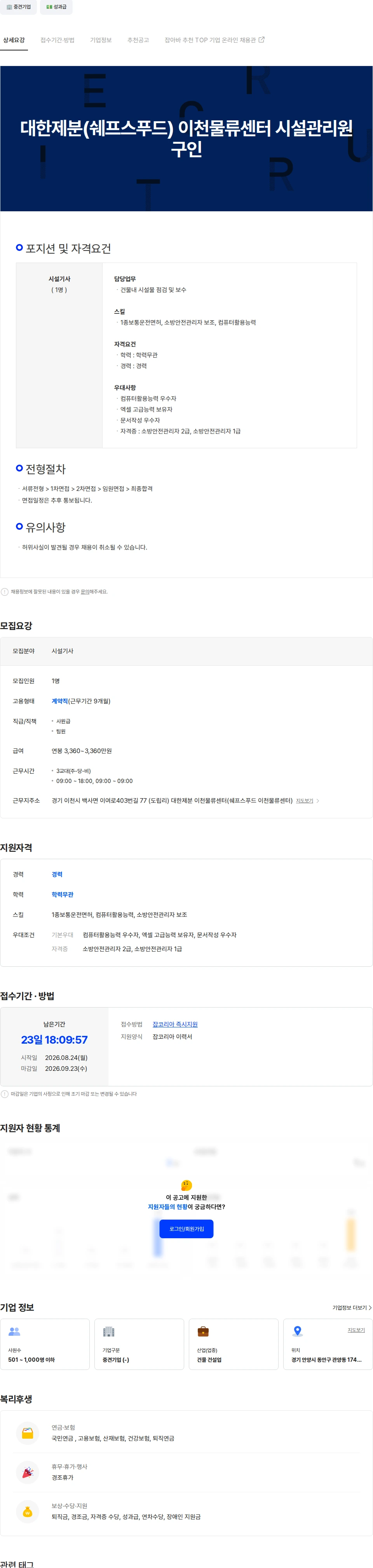Click the chevron after 근무지주소 지도보기
The image size is (373, 1568).
317,801
